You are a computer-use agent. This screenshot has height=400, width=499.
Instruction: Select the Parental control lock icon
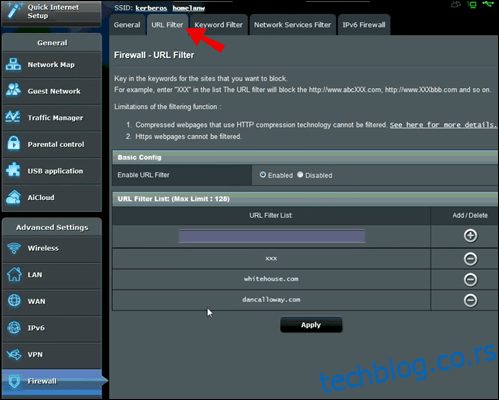(13, 143)
